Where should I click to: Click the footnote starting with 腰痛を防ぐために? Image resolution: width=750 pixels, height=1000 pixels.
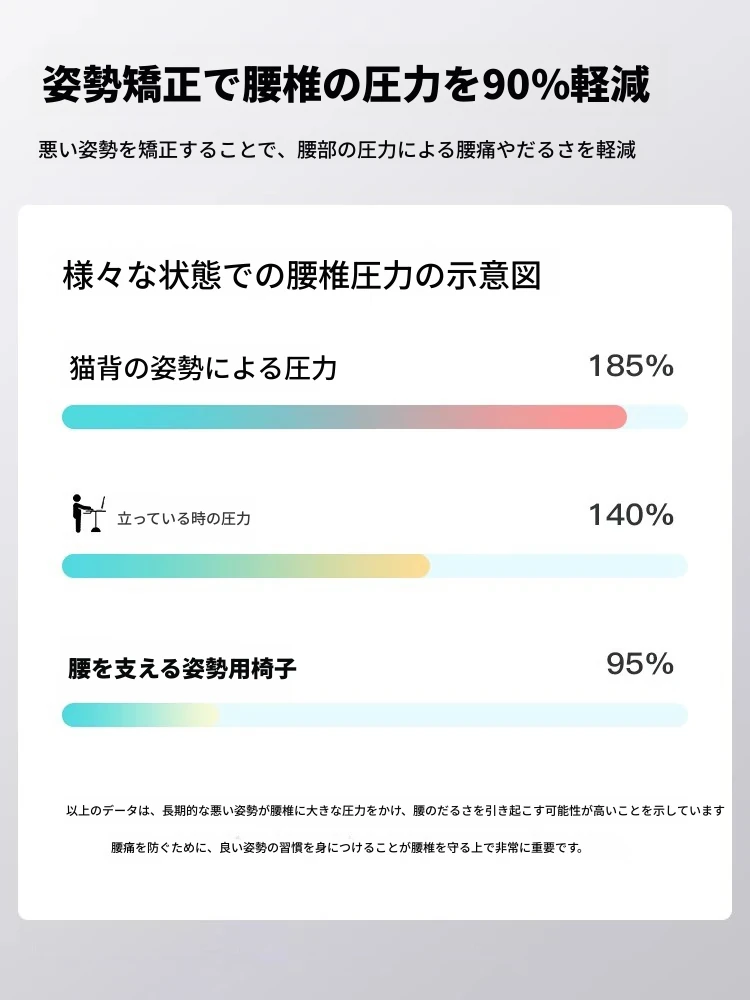click(x=346, y=847)
